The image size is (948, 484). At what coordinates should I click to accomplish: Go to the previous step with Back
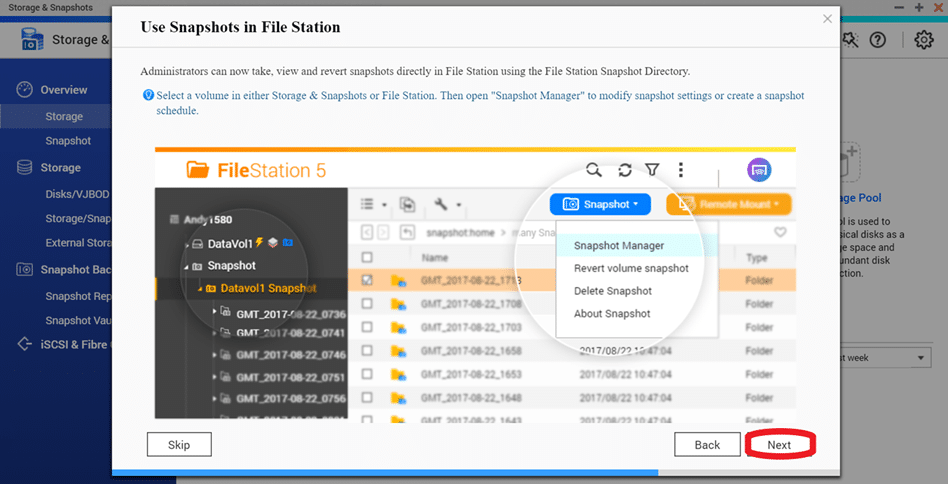click(707, 445)
